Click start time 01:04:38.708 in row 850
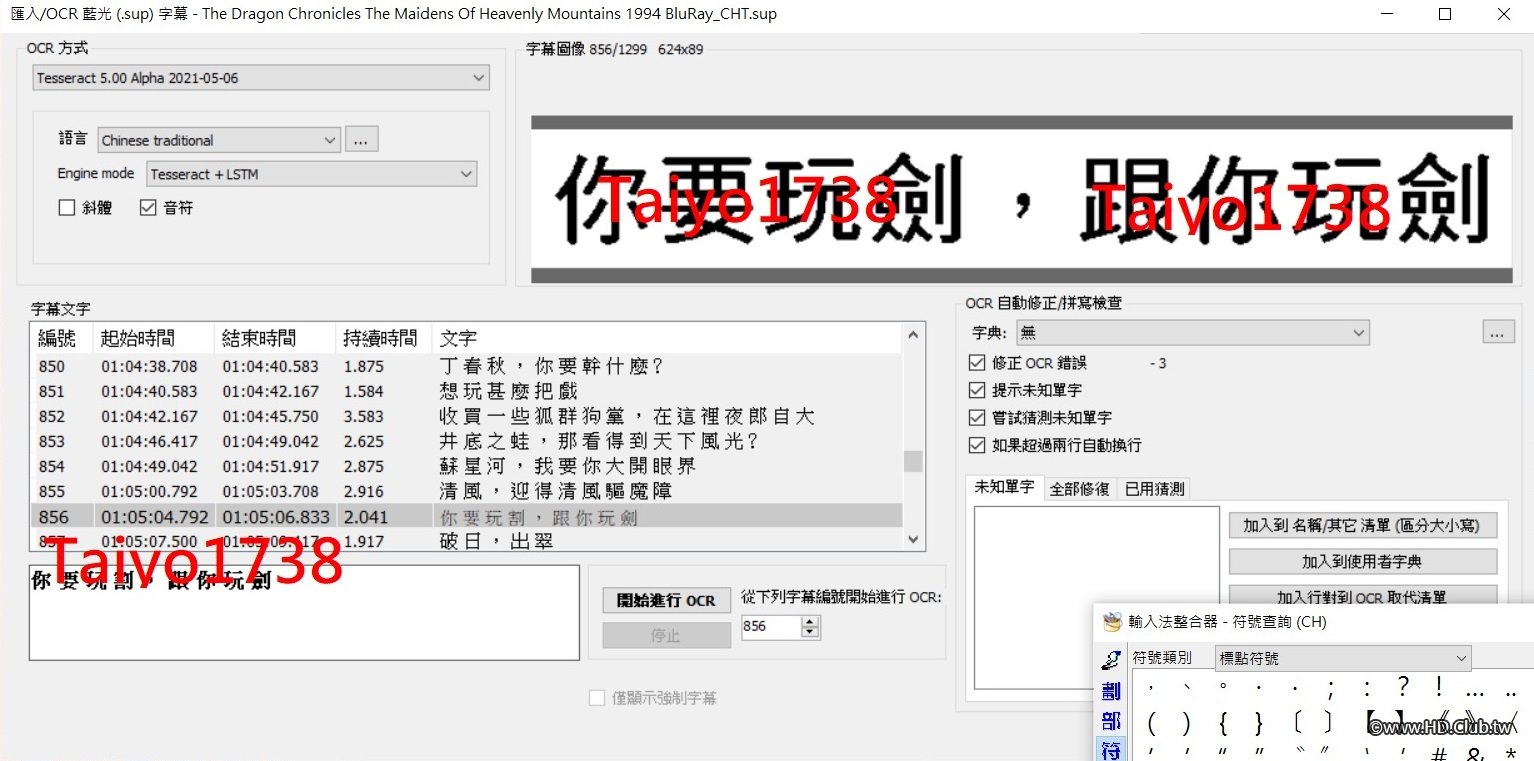The width and height of the screenshot is (1534, 761). tap(150, 366)
